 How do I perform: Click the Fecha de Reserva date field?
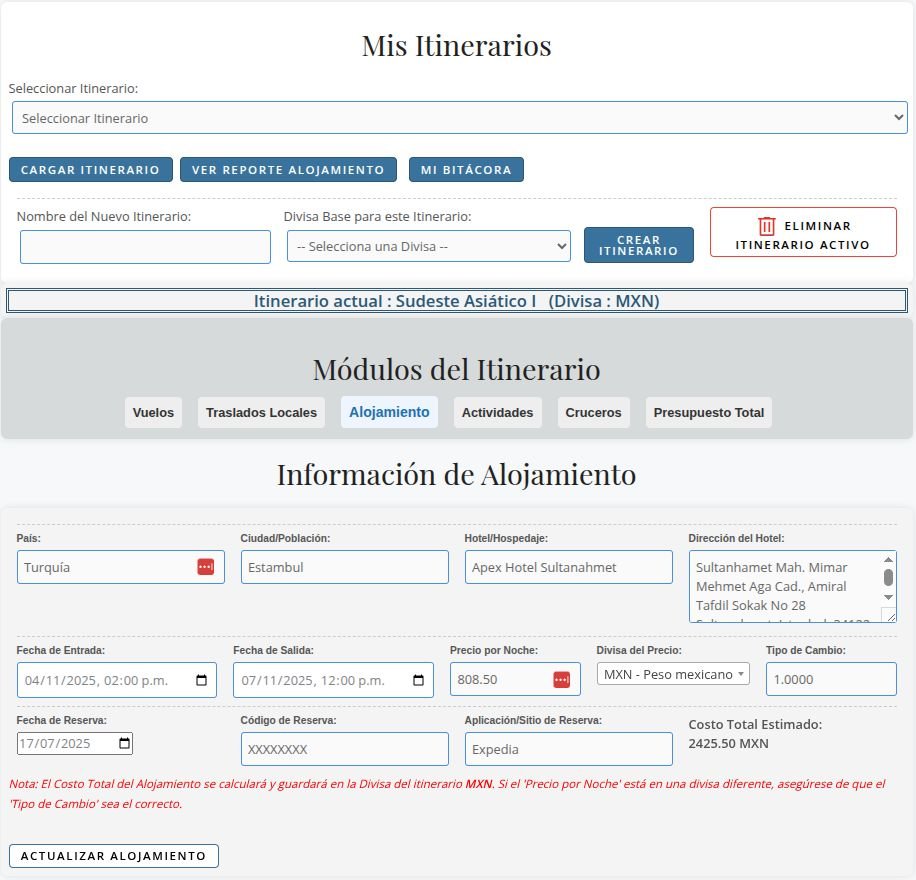75,743
